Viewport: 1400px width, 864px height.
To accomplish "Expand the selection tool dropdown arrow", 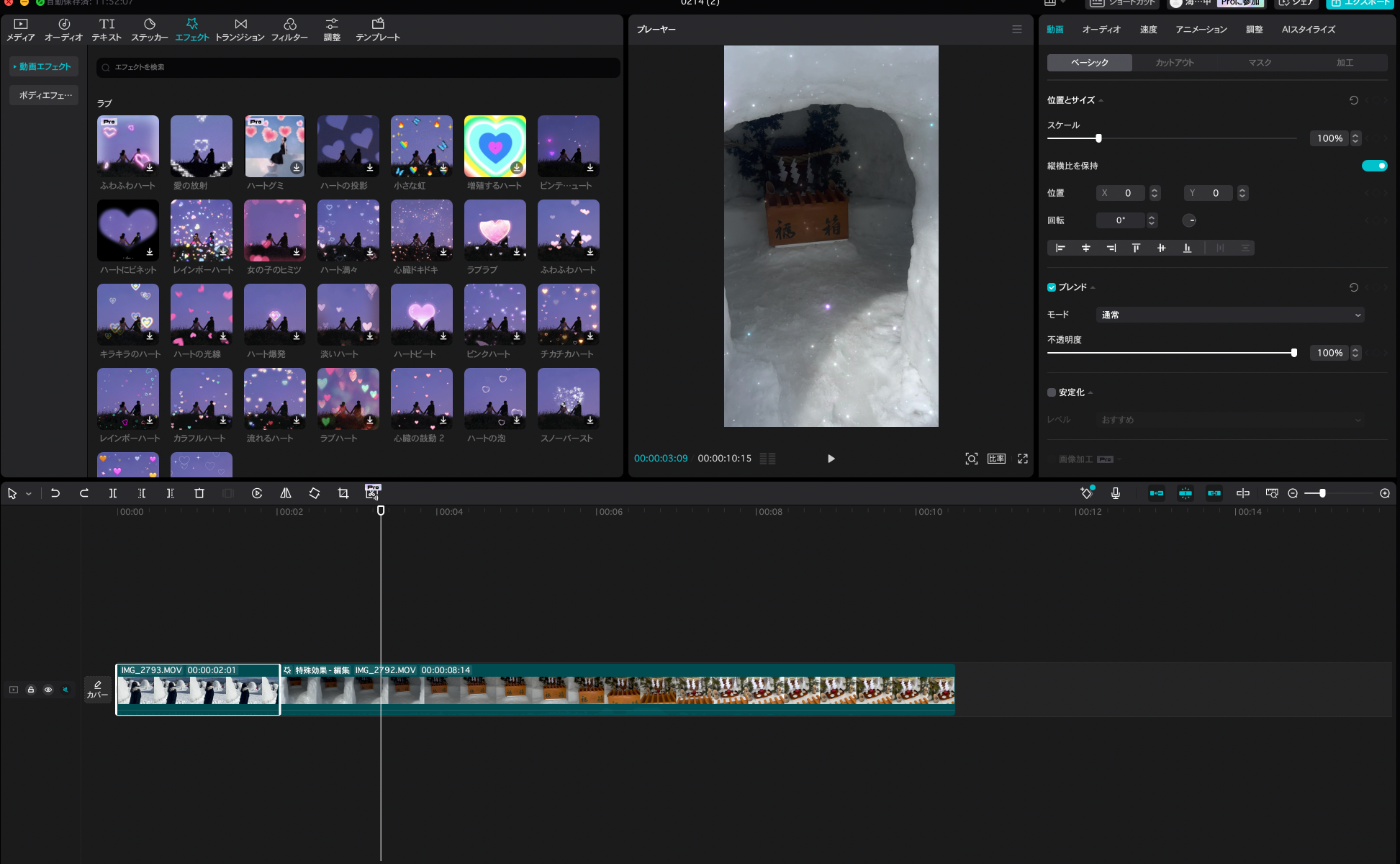I will tap(29, 494).
